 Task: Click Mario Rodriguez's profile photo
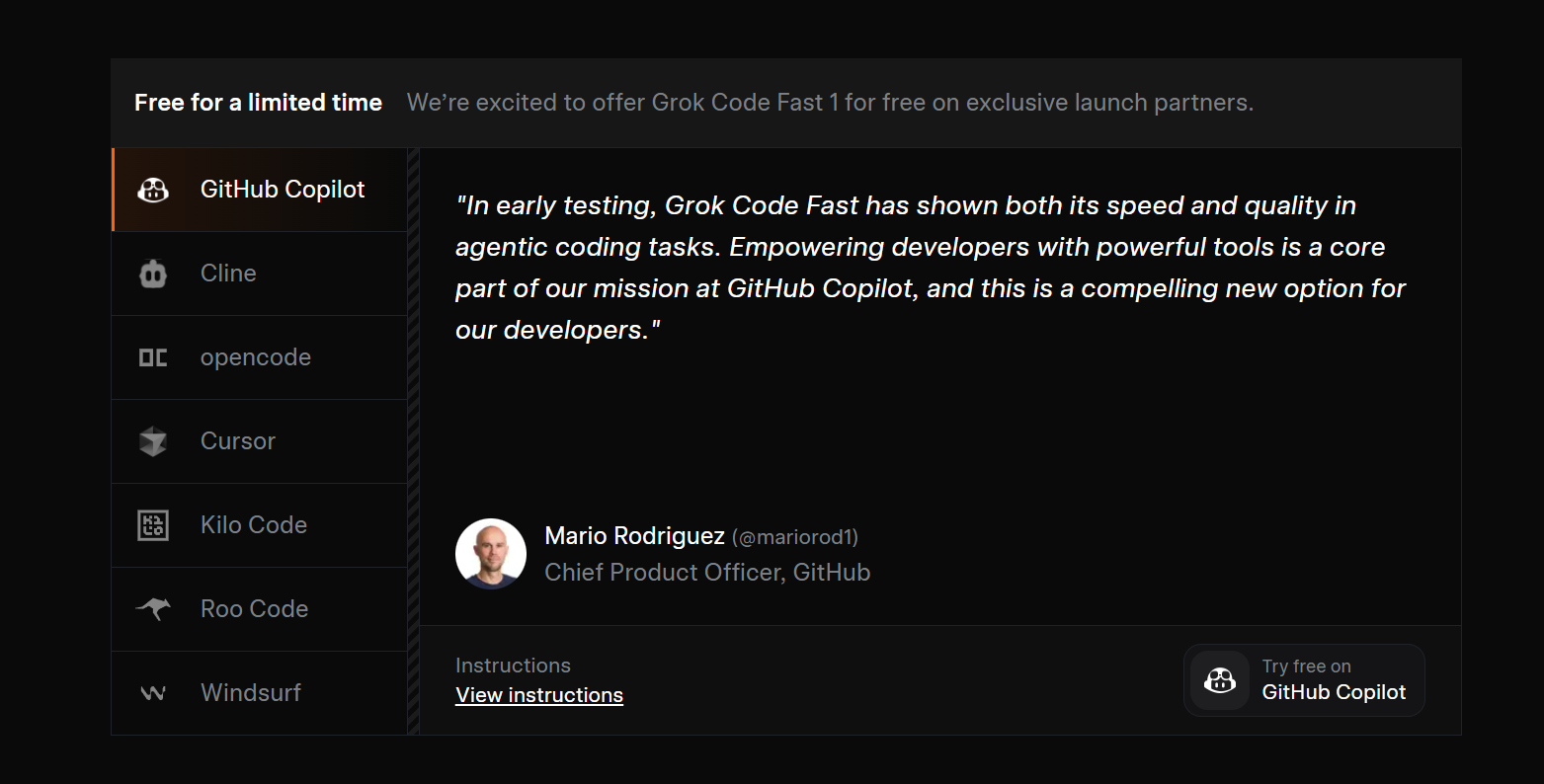click(x=491, y=554)
